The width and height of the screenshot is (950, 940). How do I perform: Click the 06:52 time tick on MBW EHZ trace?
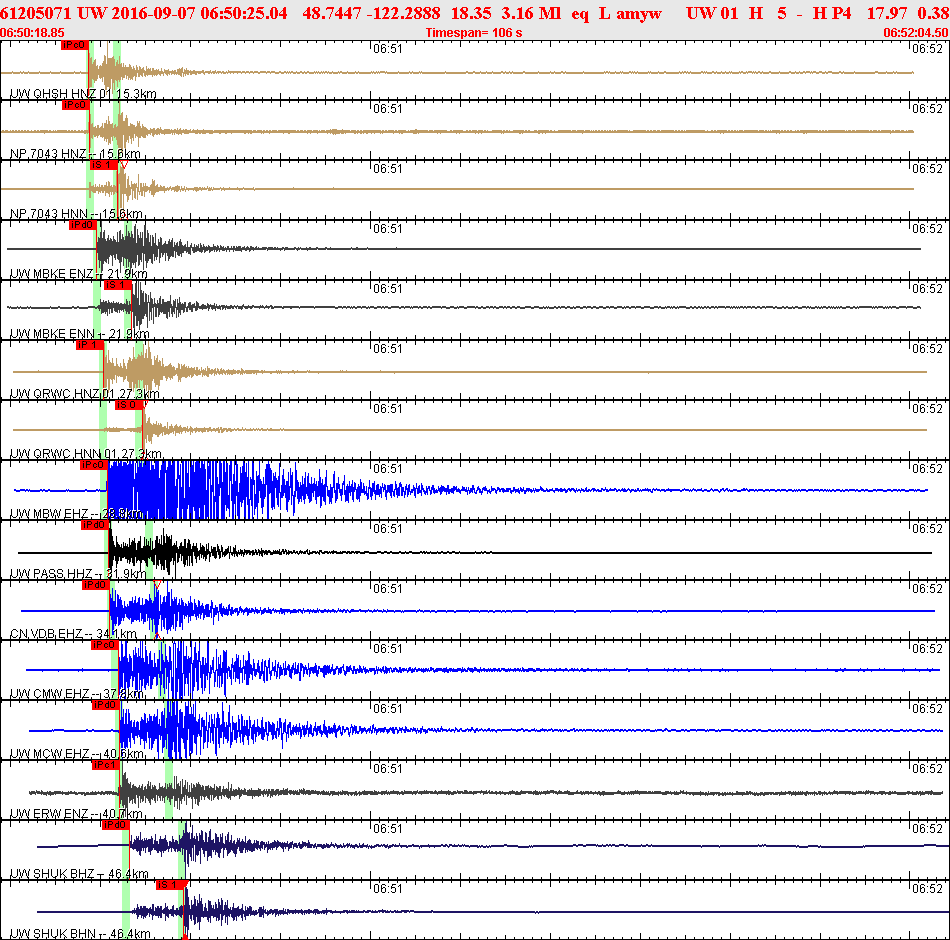928,469
